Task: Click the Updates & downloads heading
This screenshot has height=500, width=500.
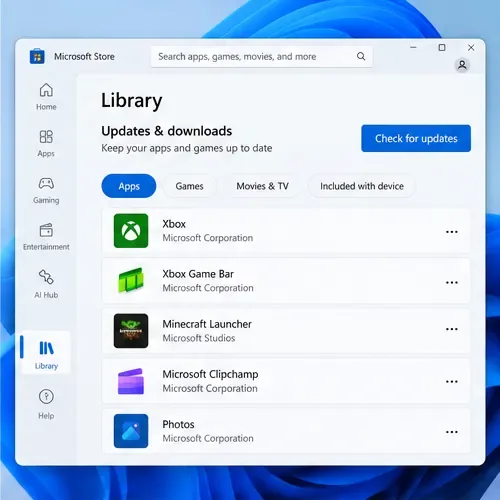Action: pyautogui.click(x=167, y=131)
